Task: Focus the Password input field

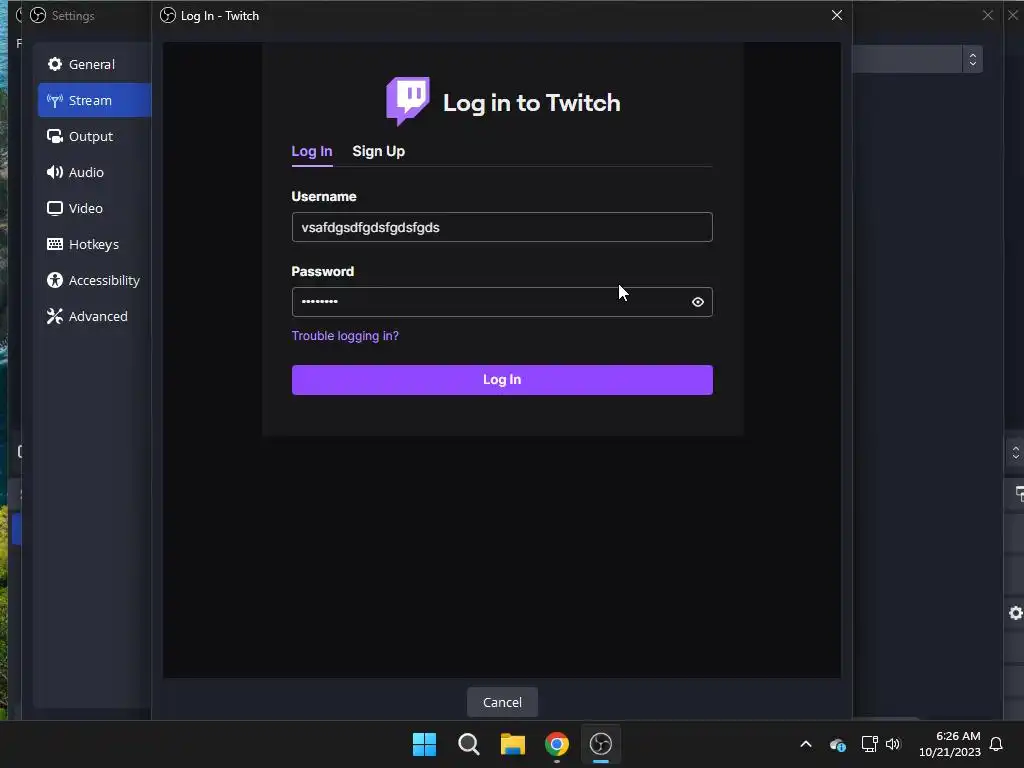Action: [x=502, y=302]
